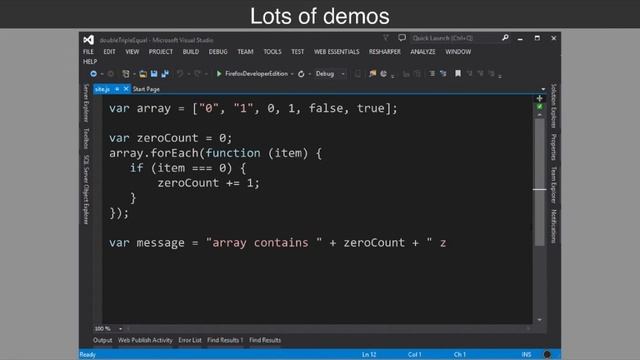Click the Clear bookmarks icon

[491, 74]
